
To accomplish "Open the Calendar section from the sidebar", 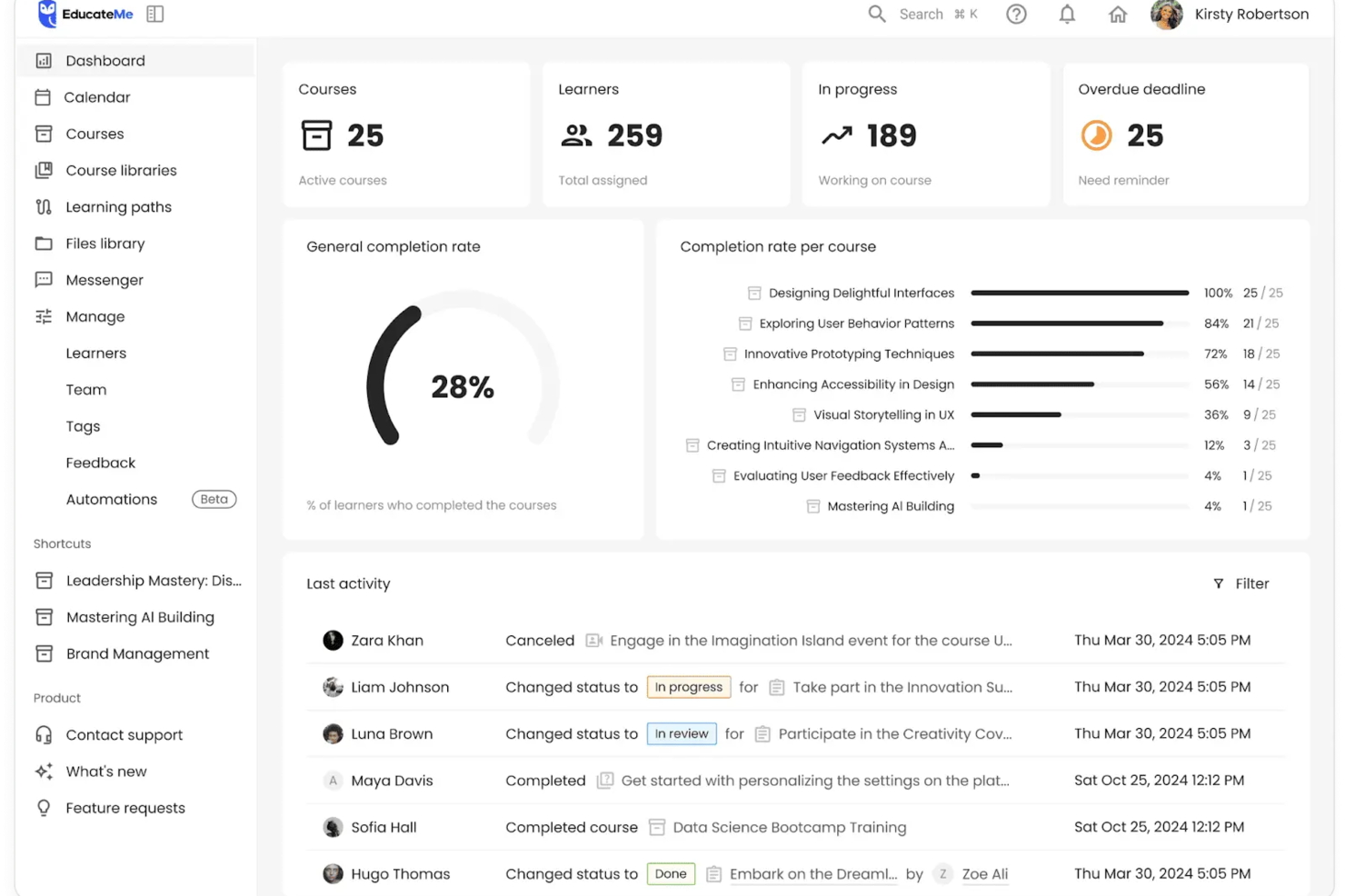I will (x=96, y=97).
